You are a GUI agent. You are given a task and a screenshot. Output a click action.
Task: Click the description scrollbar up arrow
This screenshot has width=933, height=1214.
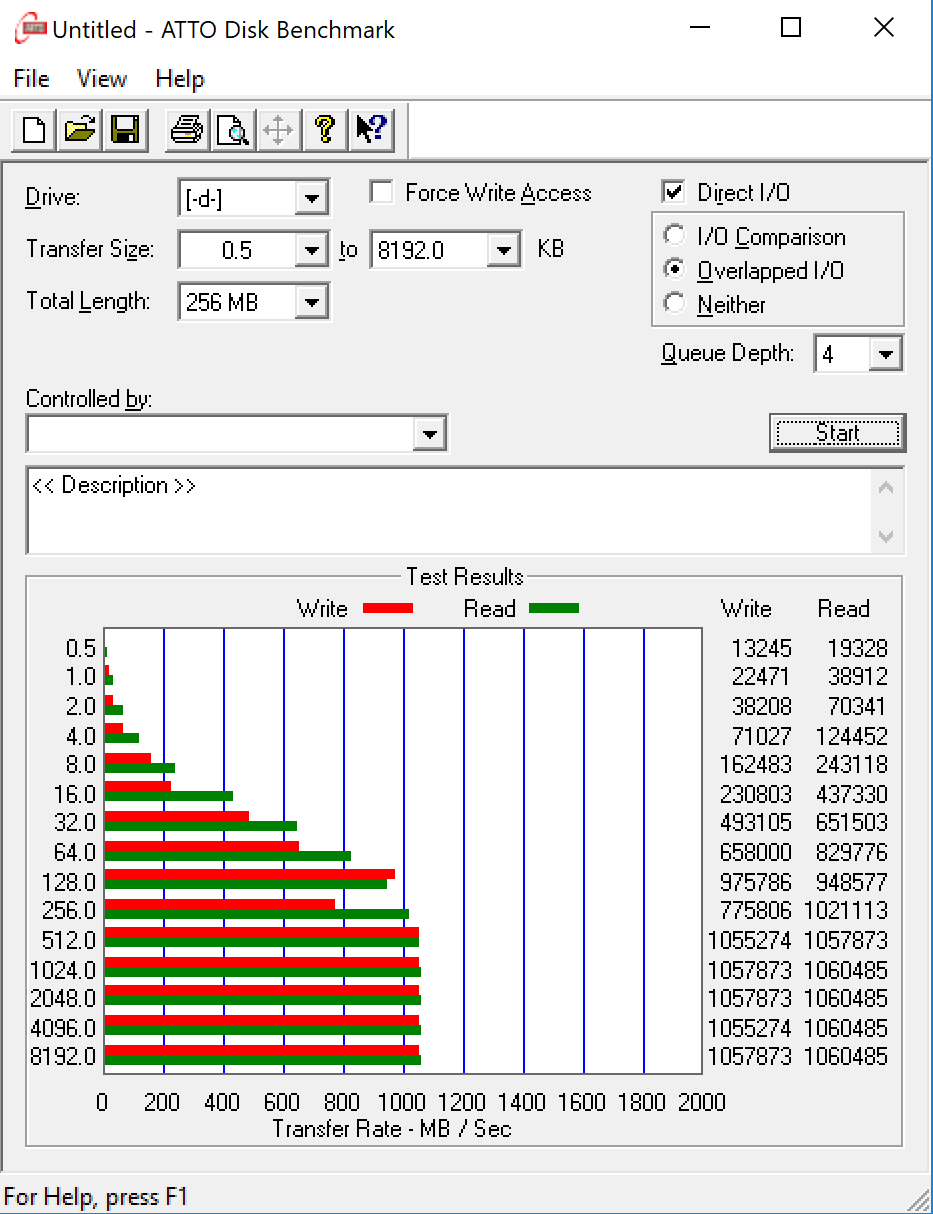[886, 488]
